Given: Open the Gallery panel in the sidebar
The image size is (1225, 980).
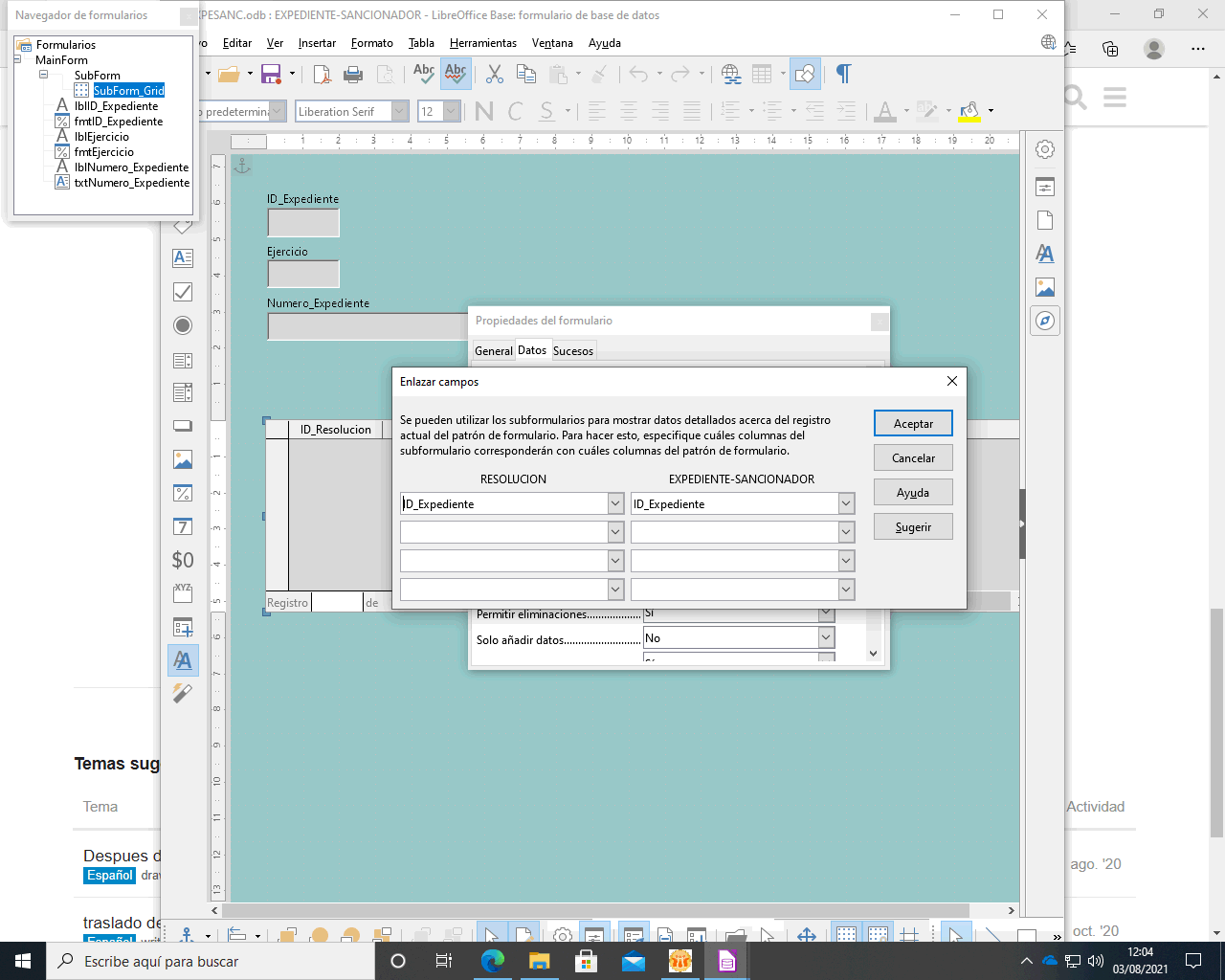Looking at the screenshot, I should coord(1045,288).
